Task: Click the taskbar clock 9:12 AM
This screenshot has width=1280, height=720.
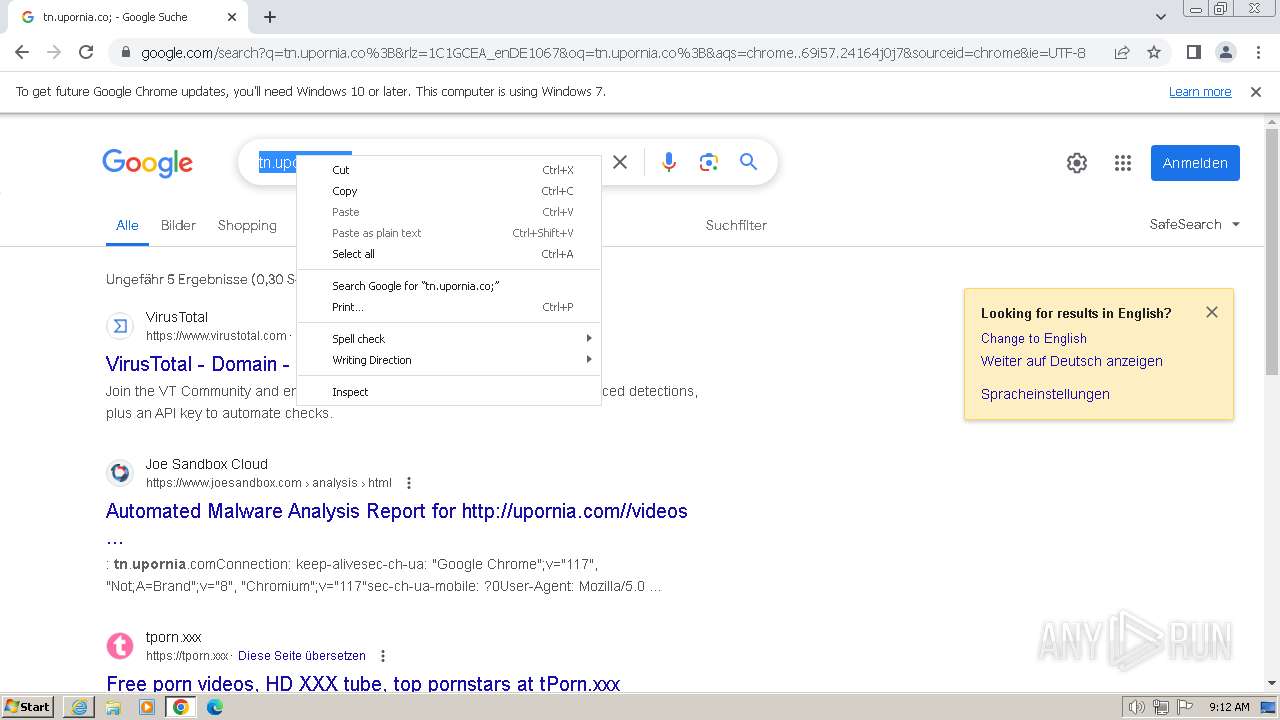Action: 1229,707
